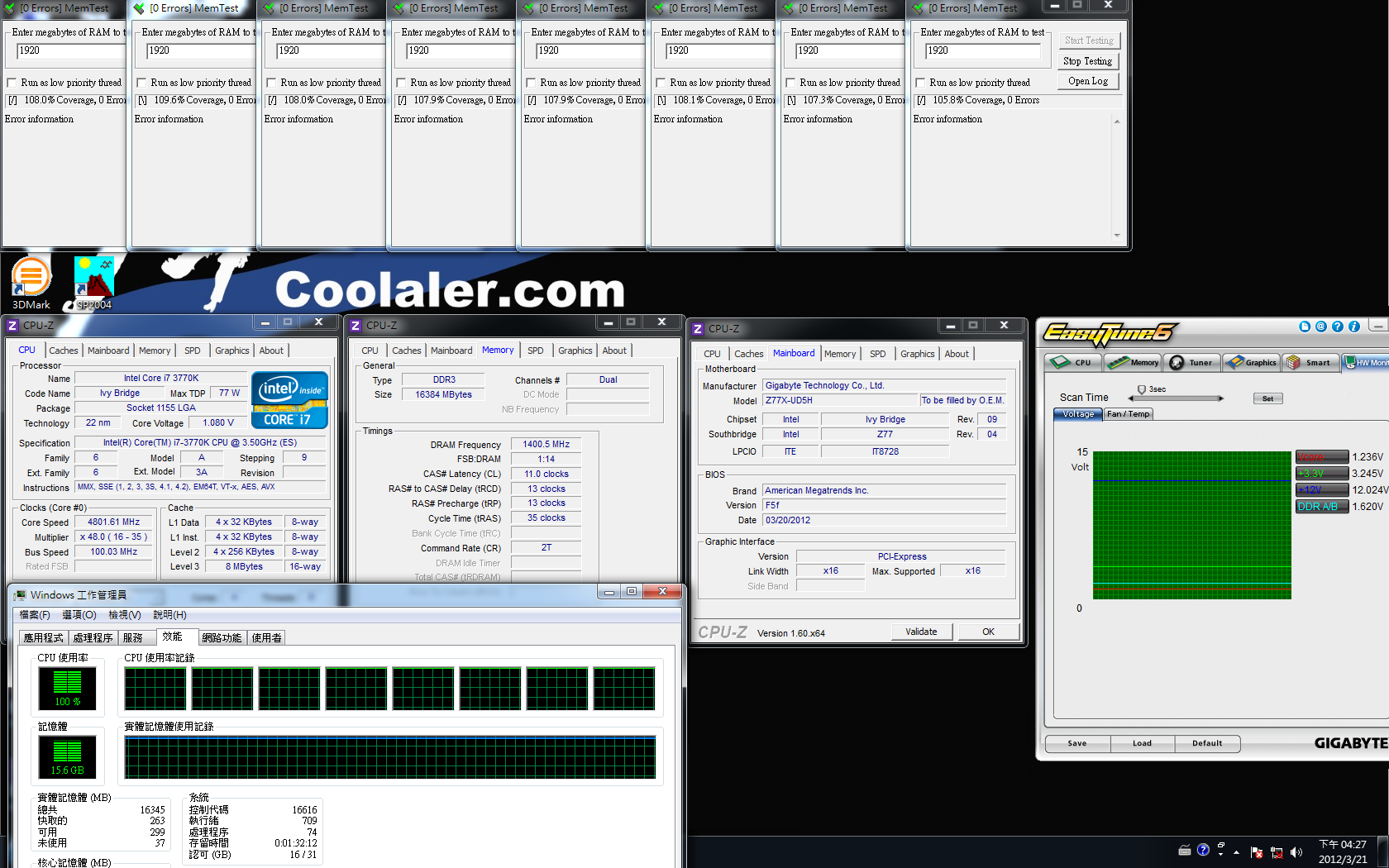This screenshot has height=868, width=1389.
Task: Open EasyTune6 CPU tab
Action: click(1072, 362)
